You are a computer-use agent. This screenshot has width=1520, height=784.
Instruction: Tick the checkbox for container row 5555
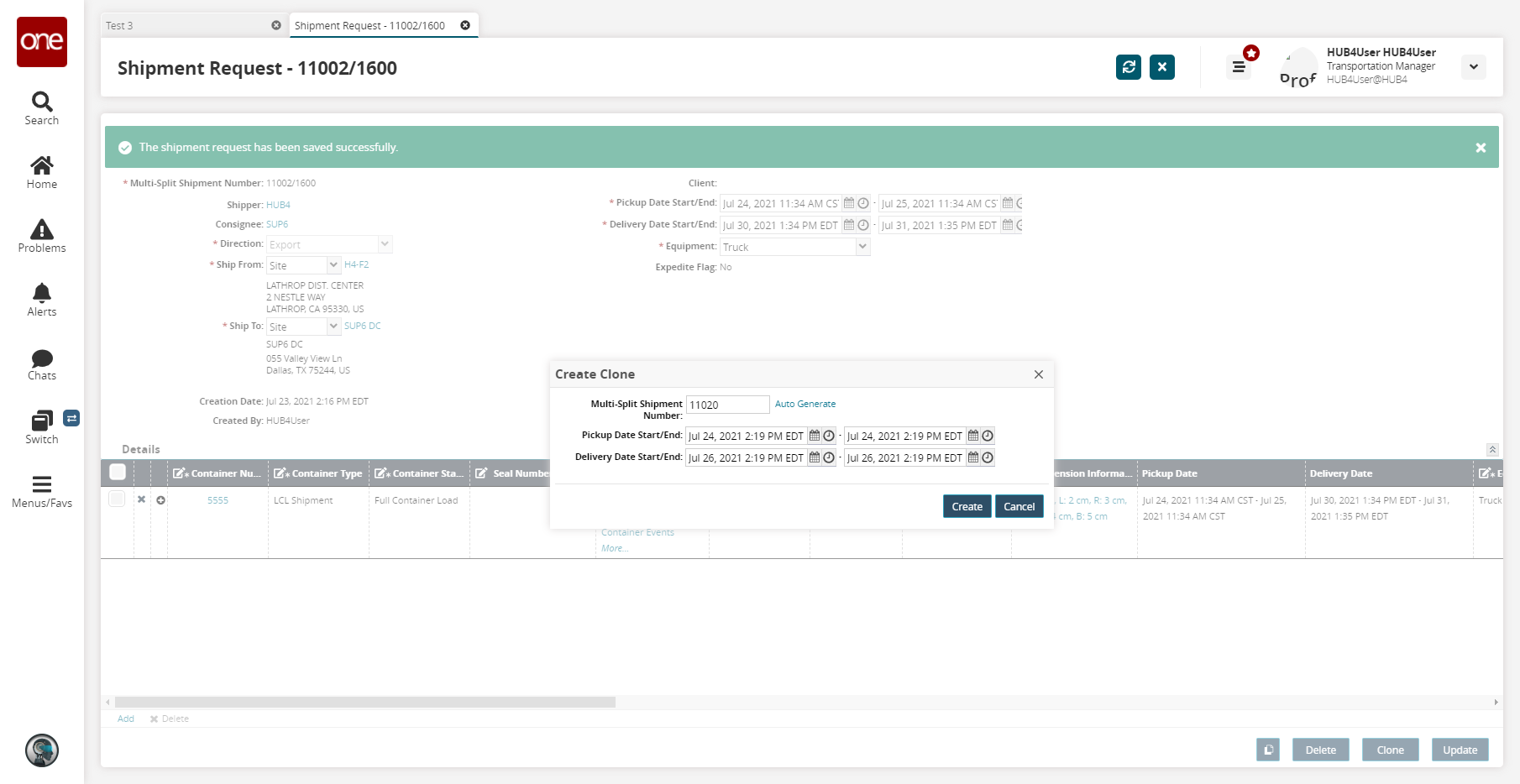point(117,499)
